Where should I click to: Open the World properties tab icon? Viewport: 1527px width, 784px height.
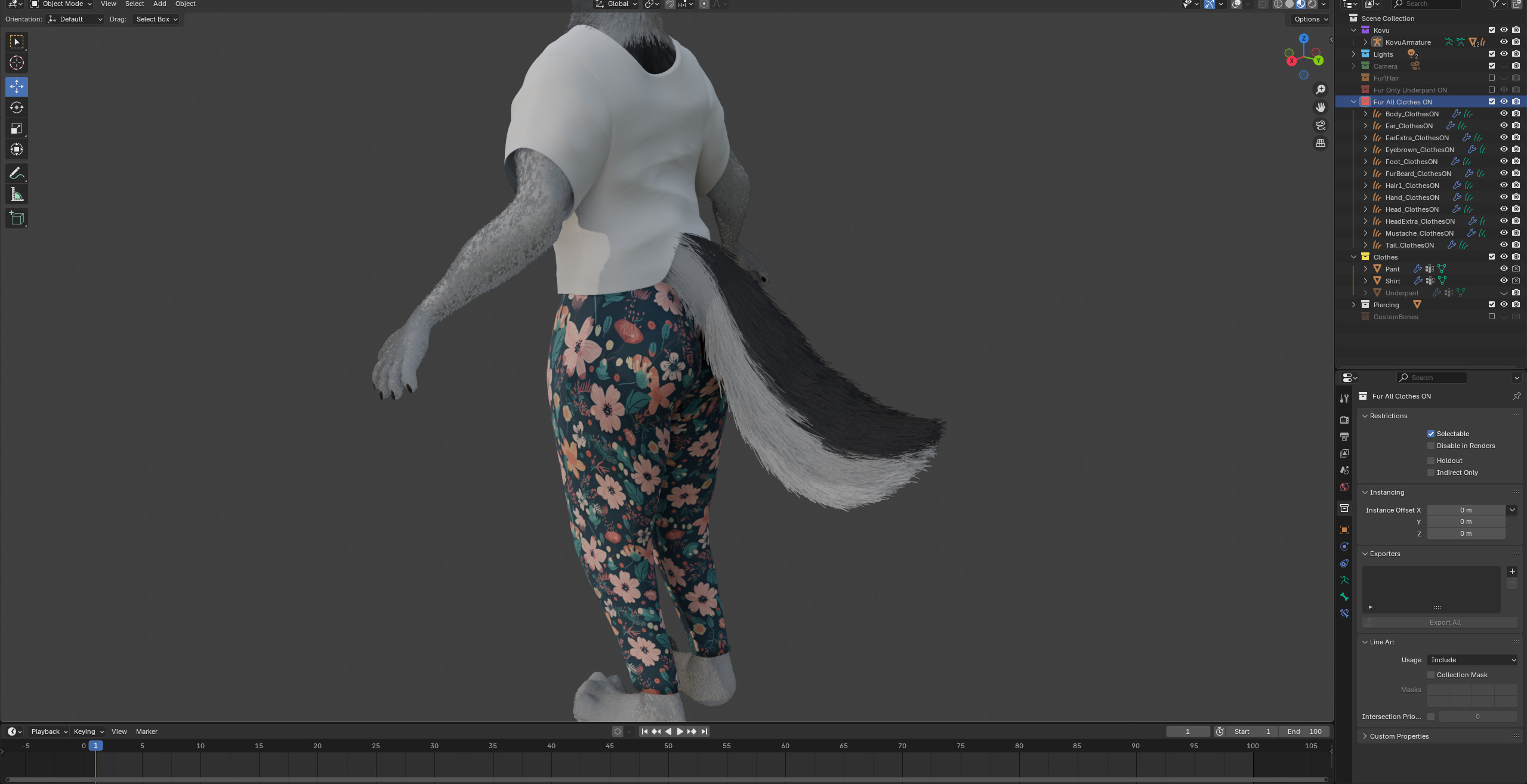[1344, 487]
